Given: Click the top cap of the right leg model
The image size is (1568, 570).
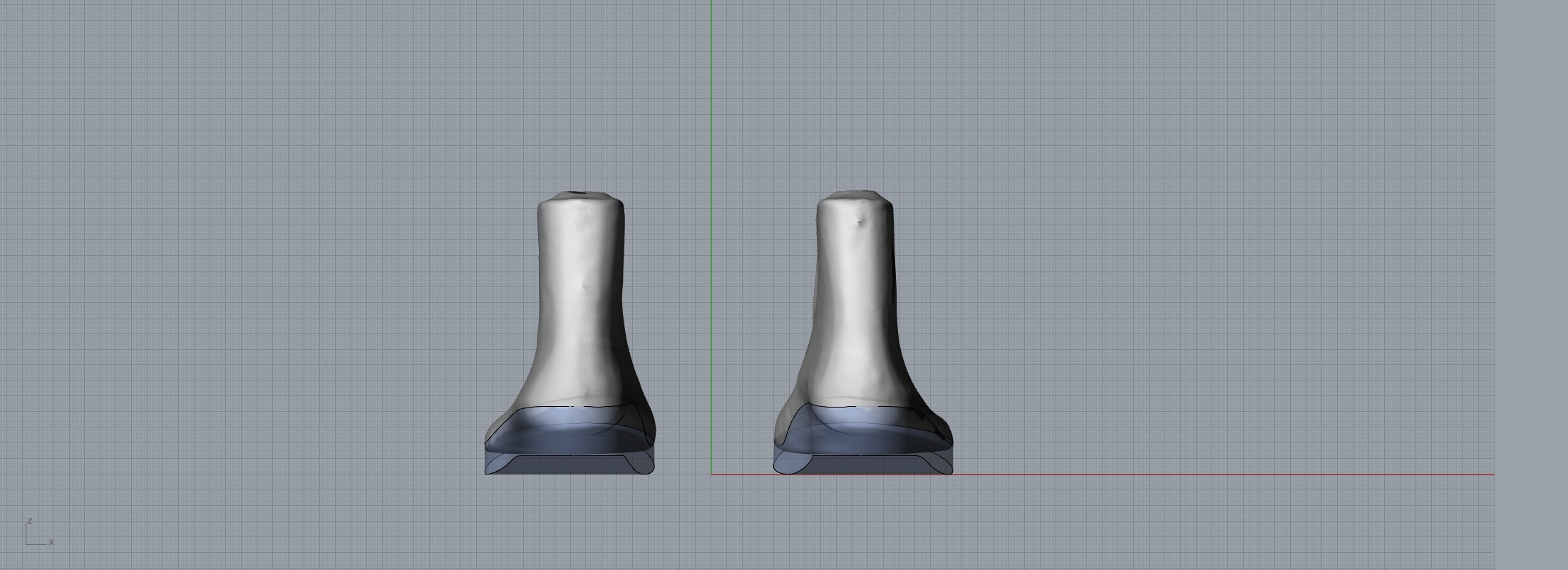Looking at the screenshot, I should 854,195.
